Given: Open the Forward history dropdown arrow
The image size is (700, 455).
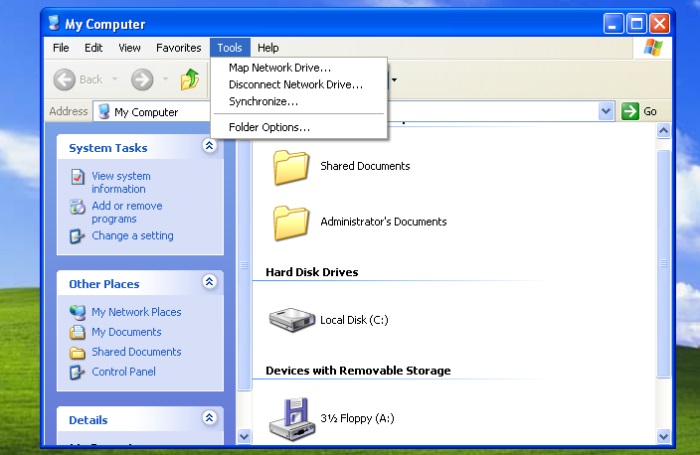Looking at the screenshot, I should click(165, 79).
